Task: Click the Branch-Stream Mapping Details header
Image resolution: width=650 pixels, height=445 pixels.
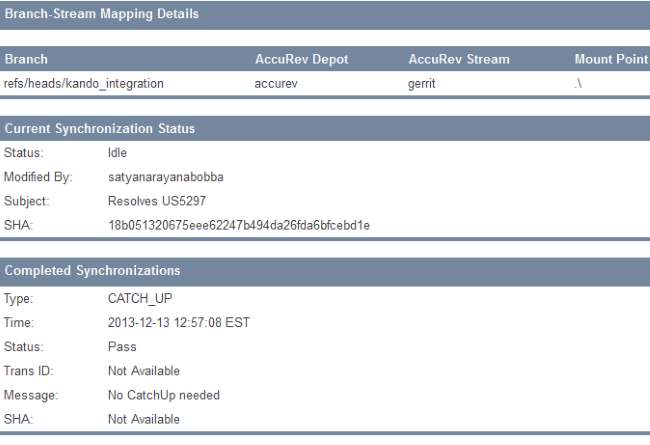Action: point(102,14)
